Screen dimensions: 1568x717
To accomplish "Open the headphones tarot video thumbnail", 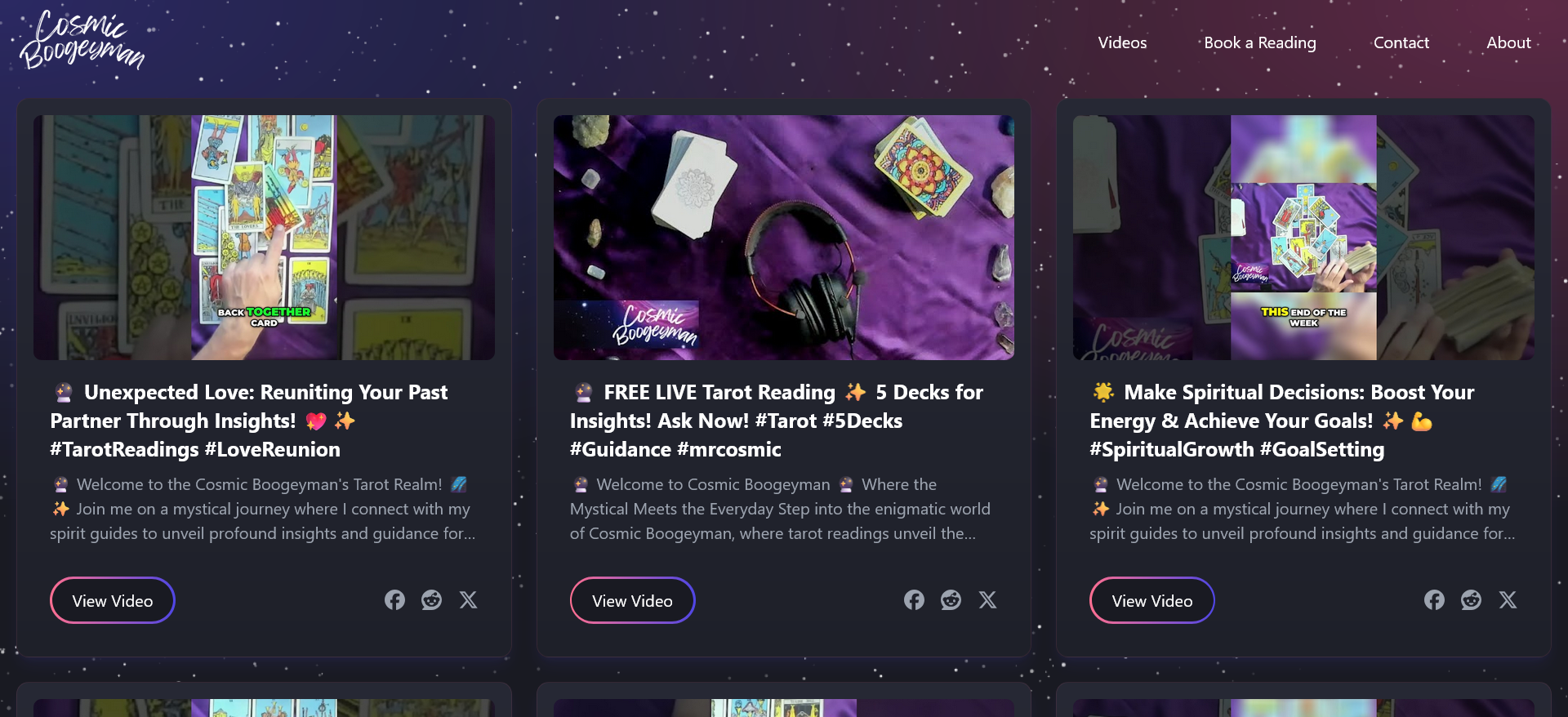I will (783, 237).
